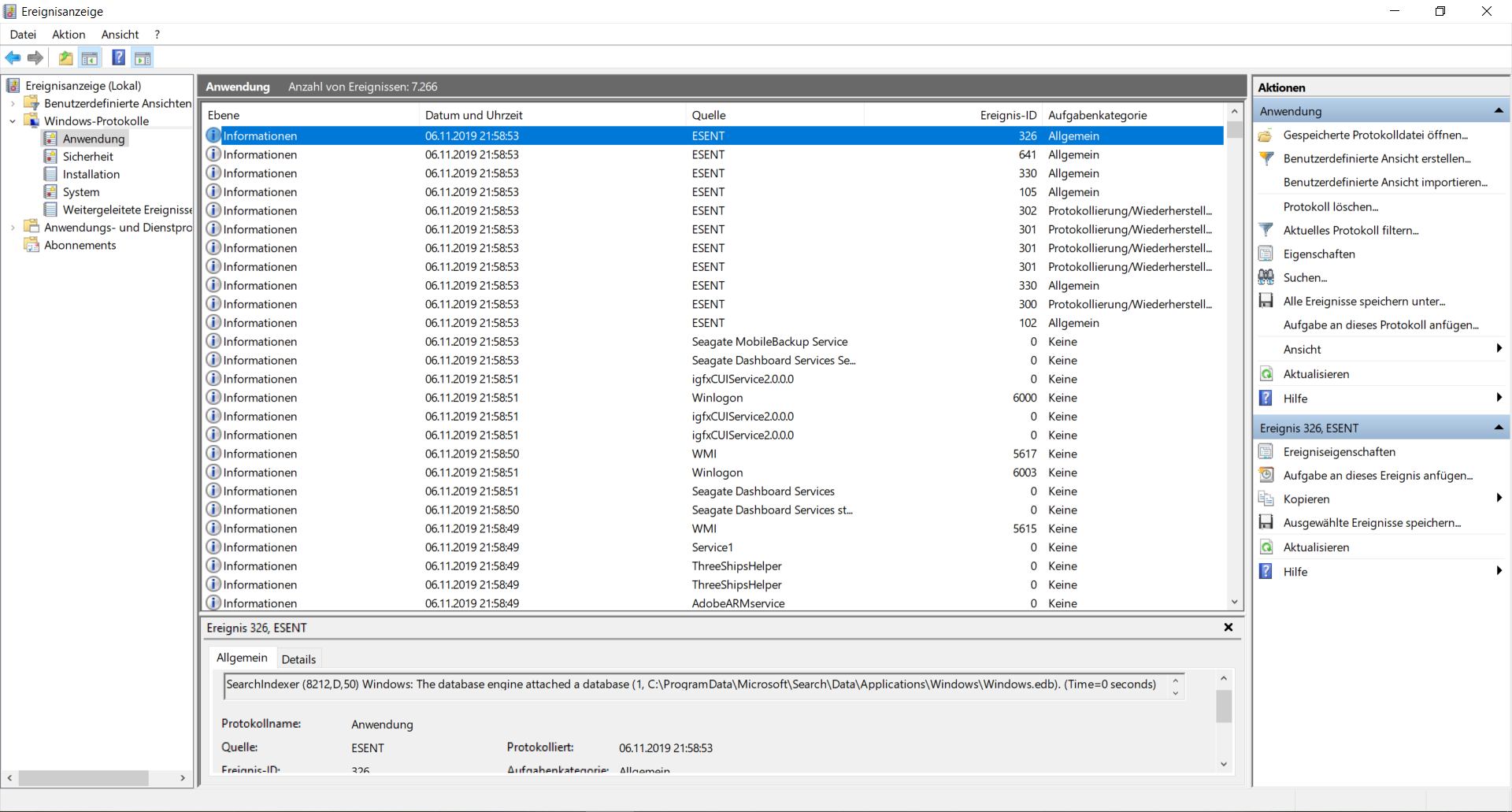Screen dimensions: 1512x812
Task: Click the Sicherheit log icon
Action: pos(50,156)
